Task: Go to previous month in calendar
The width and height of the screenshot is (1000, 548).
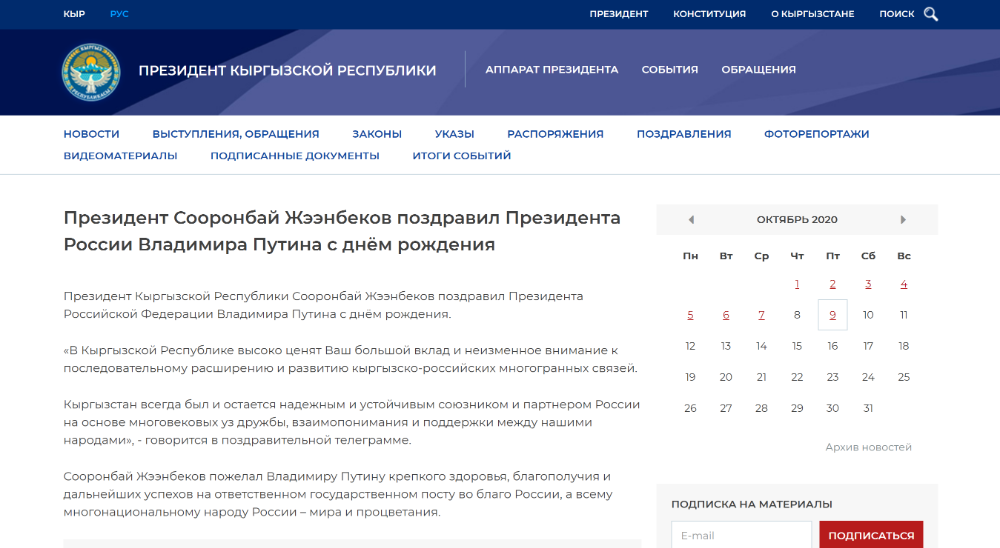Action: [x=691, y=219]
